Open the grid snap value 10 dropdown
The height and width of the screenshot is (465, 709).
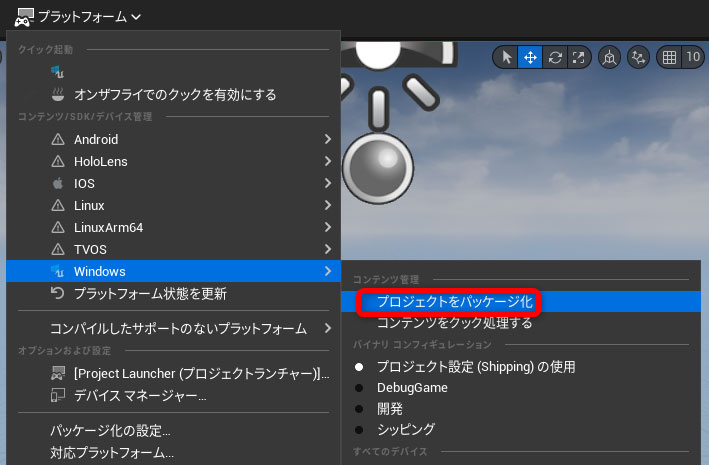tap(693, 57)
